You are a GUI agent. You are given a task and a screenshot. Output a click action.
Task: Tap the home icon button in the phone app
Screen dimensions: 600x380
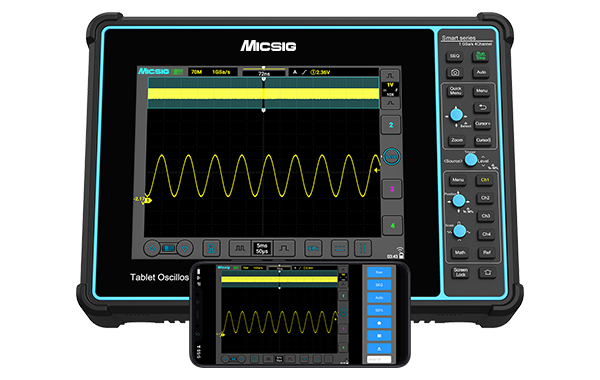(x=379, y=323)
